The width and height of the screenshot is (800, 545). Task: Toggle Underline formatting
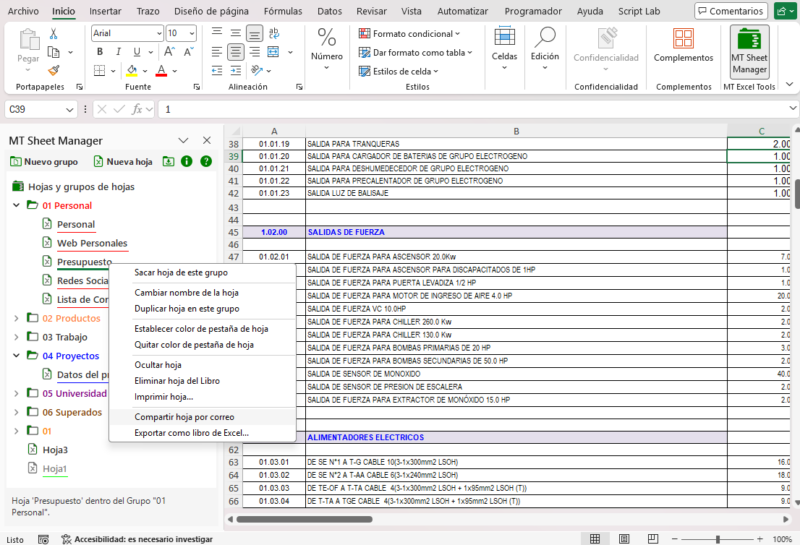(x=136, y=52)
